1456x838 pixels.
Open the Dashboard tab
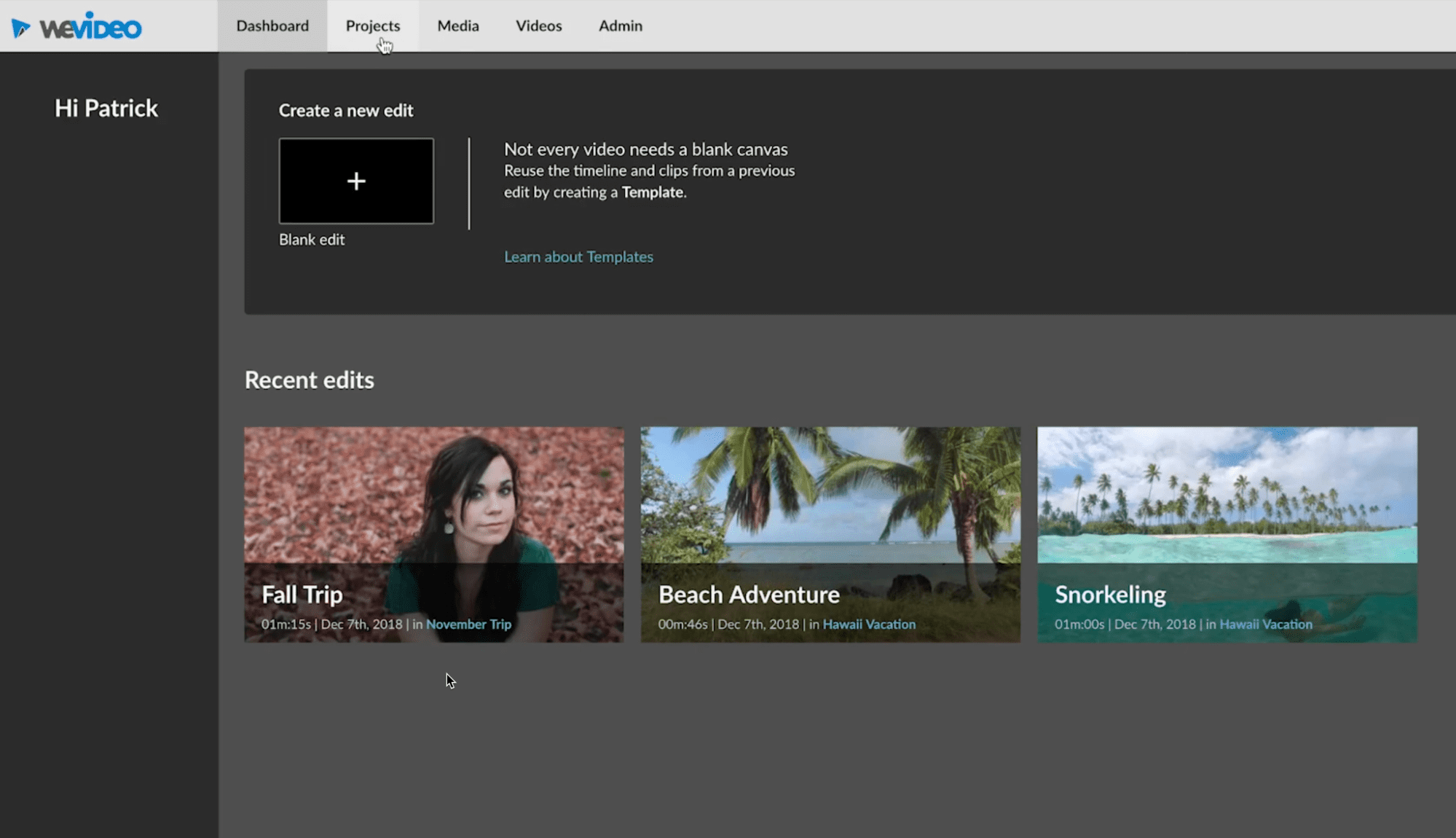(272, 26)
